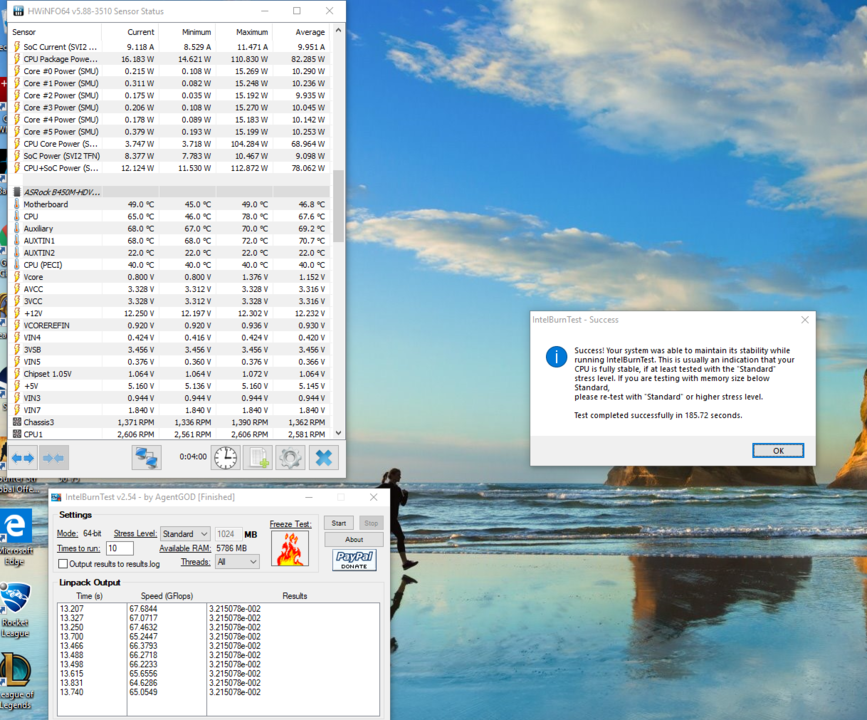Screen dimensions: 867x720
Task: Click the HWiNFO scrollbar down arrow
Action: pos(338,433)
